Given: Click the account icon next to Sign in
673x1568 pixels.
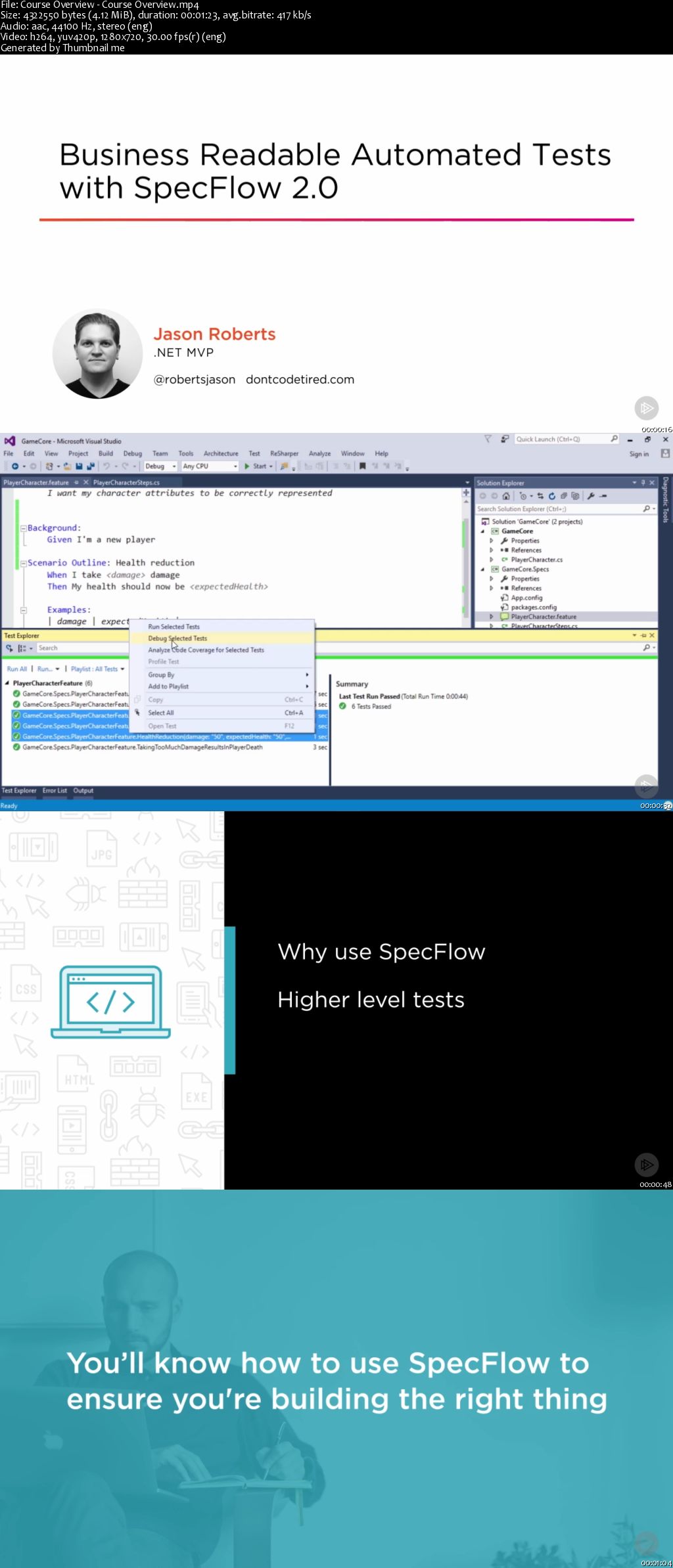Looking at the screenshot, I should click(x=665, y=453).
